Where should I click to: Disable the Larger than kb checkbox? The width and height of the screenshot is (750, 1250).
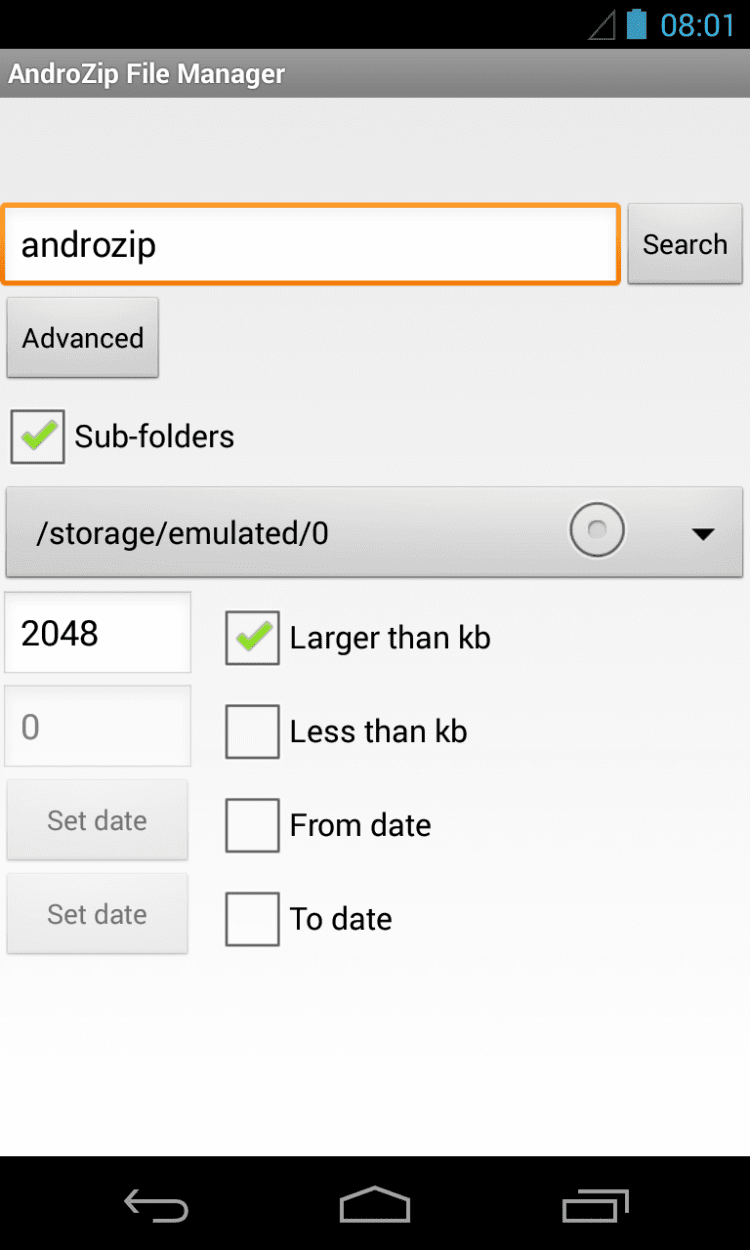point(252,638)
